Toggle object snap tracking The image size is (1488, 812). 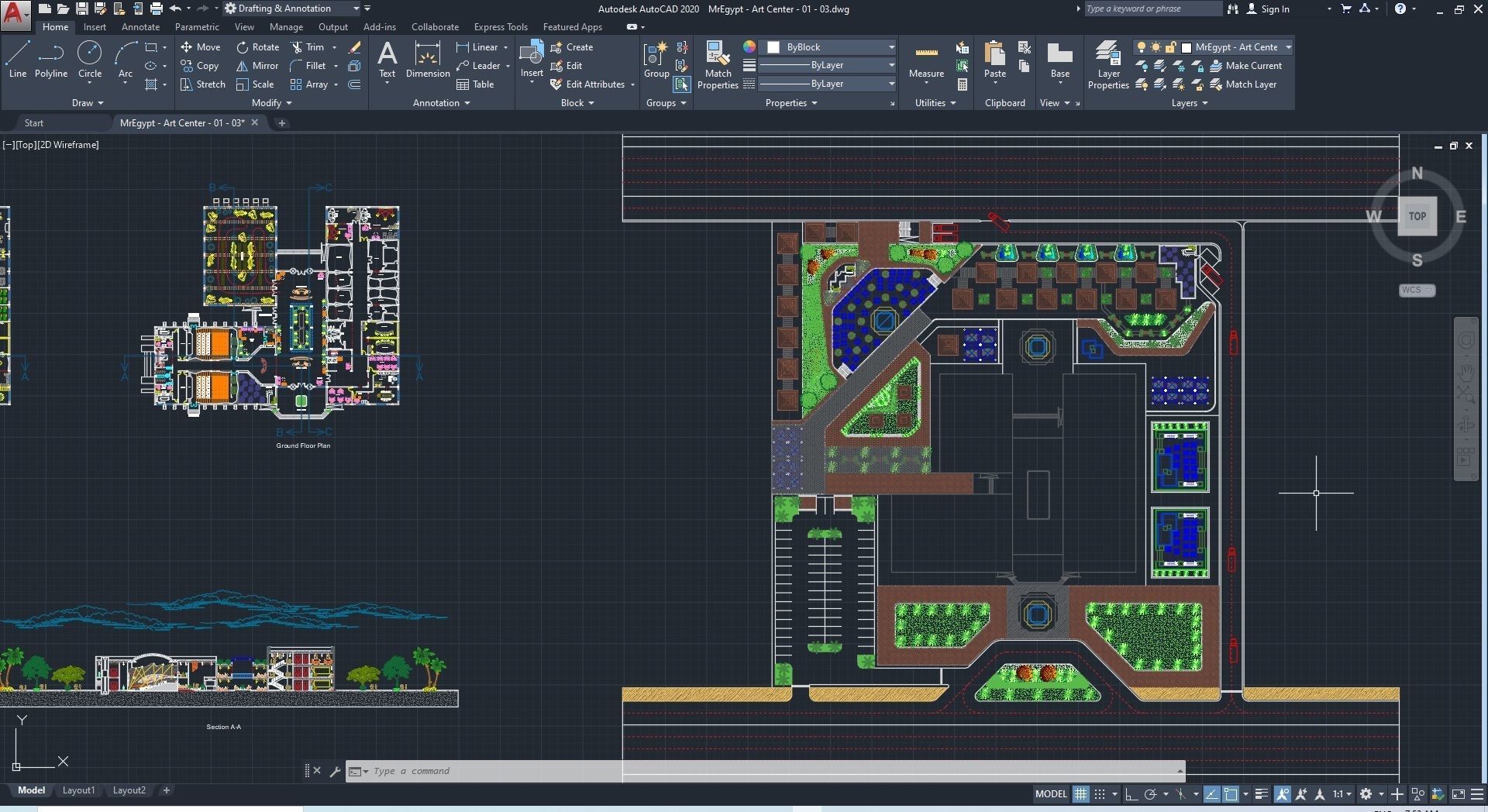coord(1212,794)
